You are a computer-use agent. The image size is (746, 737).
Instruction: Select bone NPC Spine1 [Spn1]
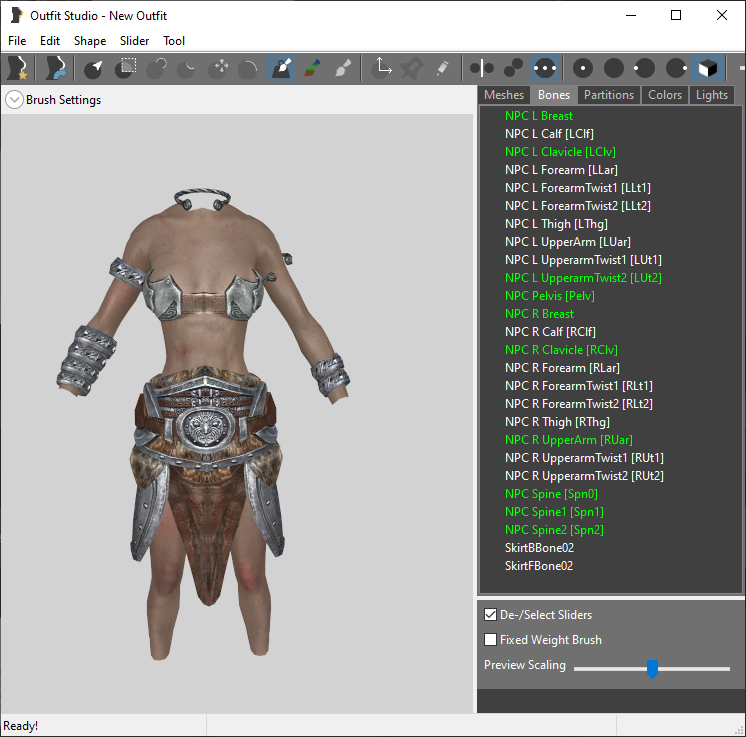[x=554, y=512]
